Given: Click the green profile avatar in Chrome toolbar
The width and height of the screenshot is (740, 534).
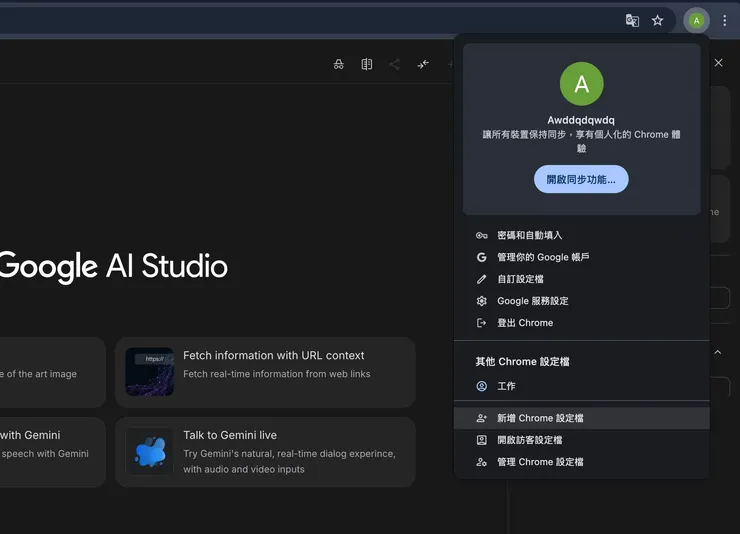Looking at the screenshot, I should tap(696, 20).
